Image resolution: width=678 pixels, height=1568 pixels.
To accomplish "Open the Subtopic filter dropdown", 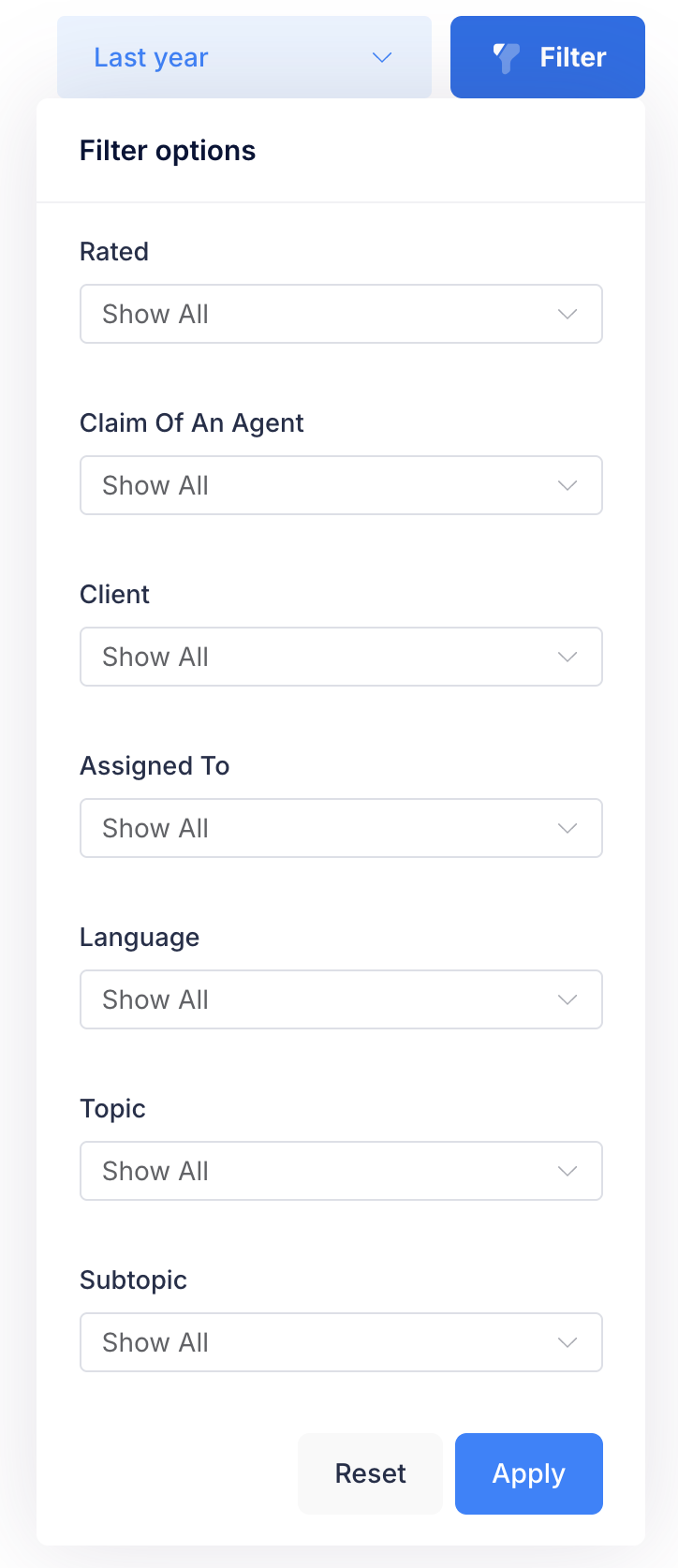I will click(x=341, y=1342).
